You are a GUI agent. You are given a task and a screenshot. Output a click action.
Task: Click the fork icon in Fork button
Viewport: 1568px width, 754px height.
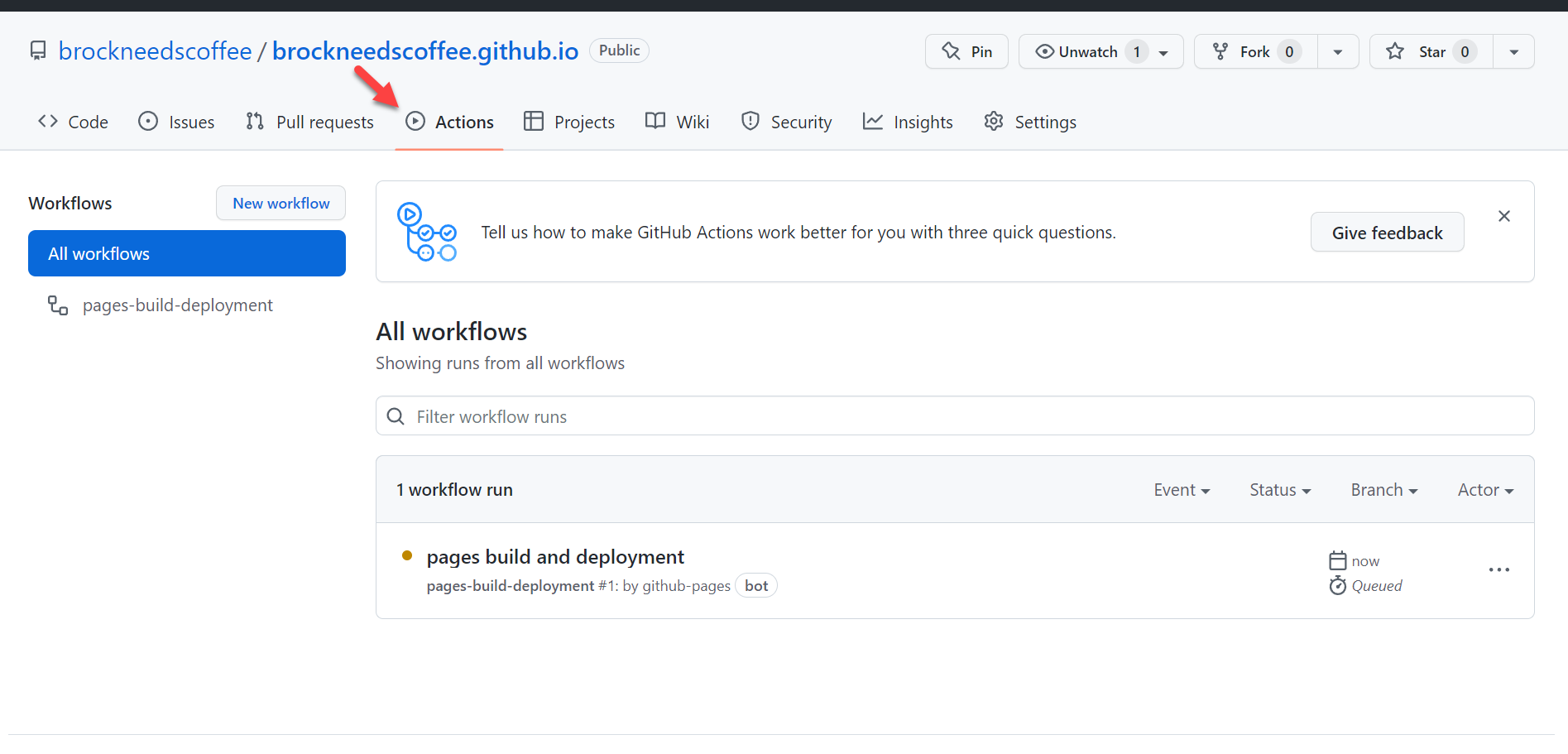coord(1220,51)
